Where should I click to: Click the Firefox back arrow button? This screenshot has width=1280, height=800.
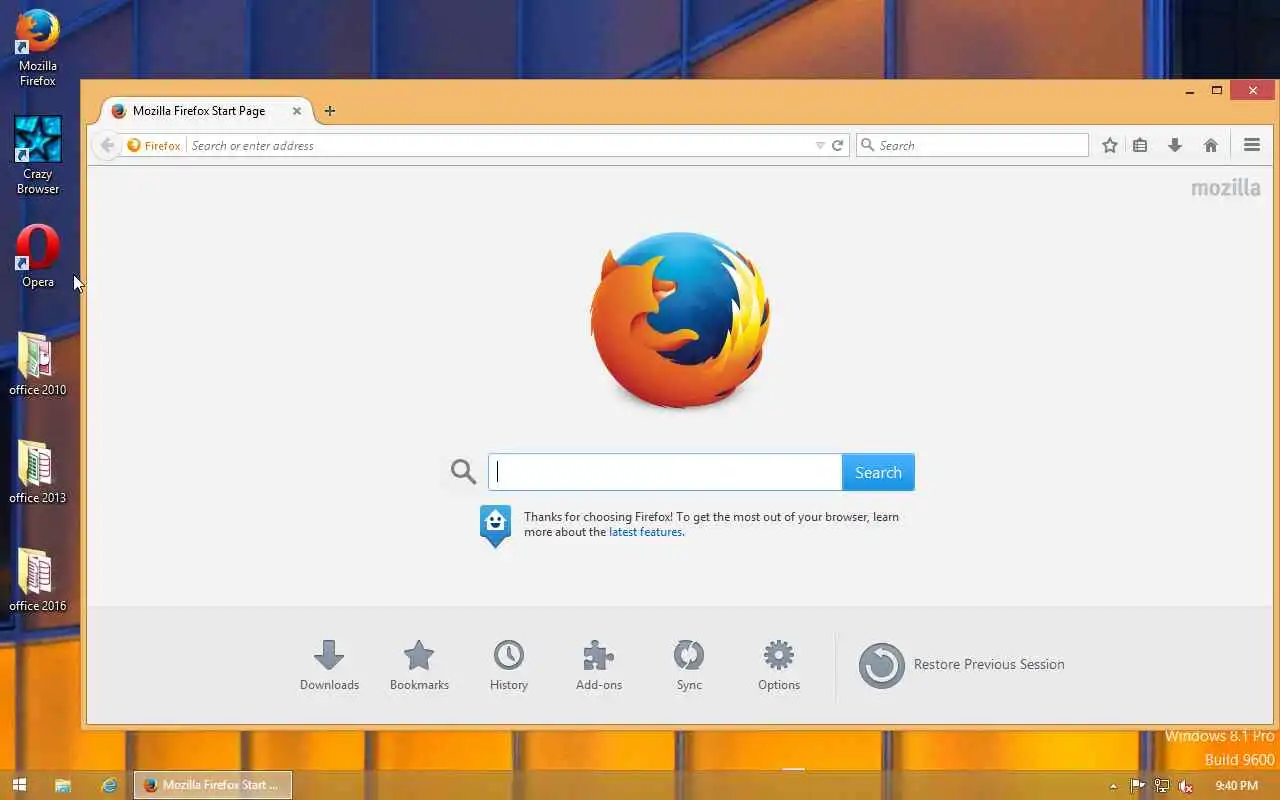pos(107,145)
